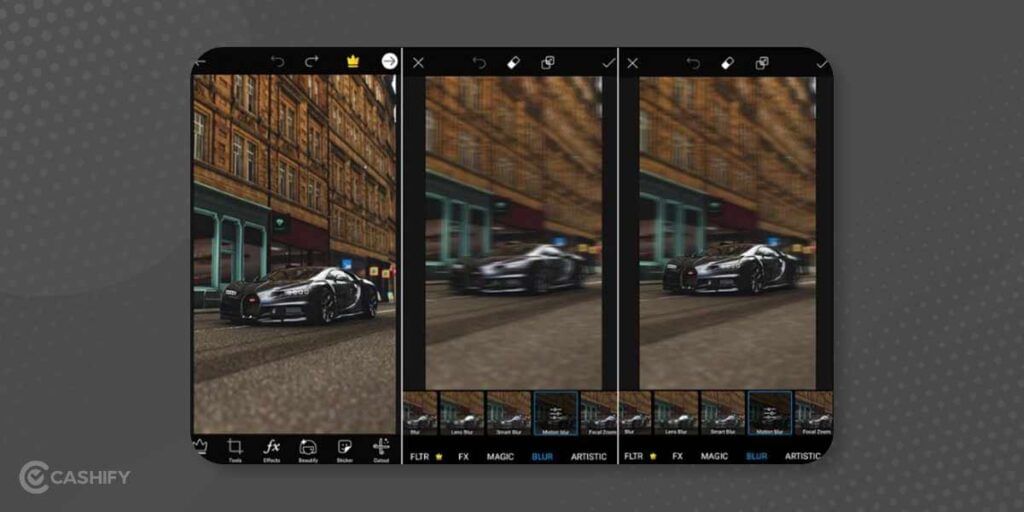This screenshot has width=1024, height=512.
Task: Switch to the ARTISTIC tab in the rightmost screen
Action: point(803,456)
